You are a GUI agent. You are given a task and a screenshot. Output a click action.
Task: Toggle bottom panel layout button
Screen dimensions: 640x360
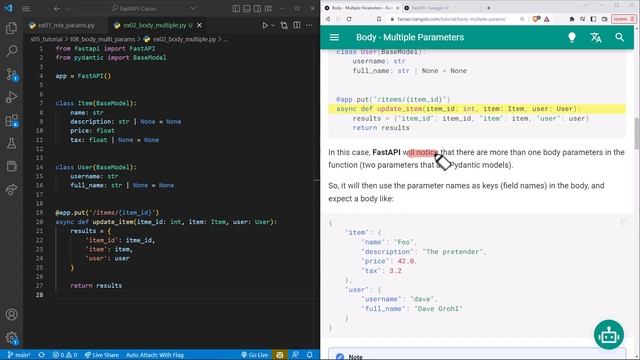[x=247, y=8]
